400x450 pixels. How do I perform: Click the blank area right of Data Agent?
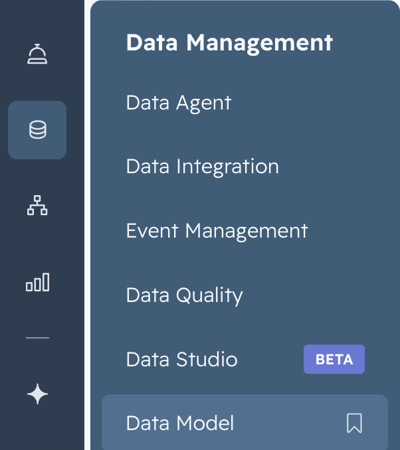click(310, 103)
